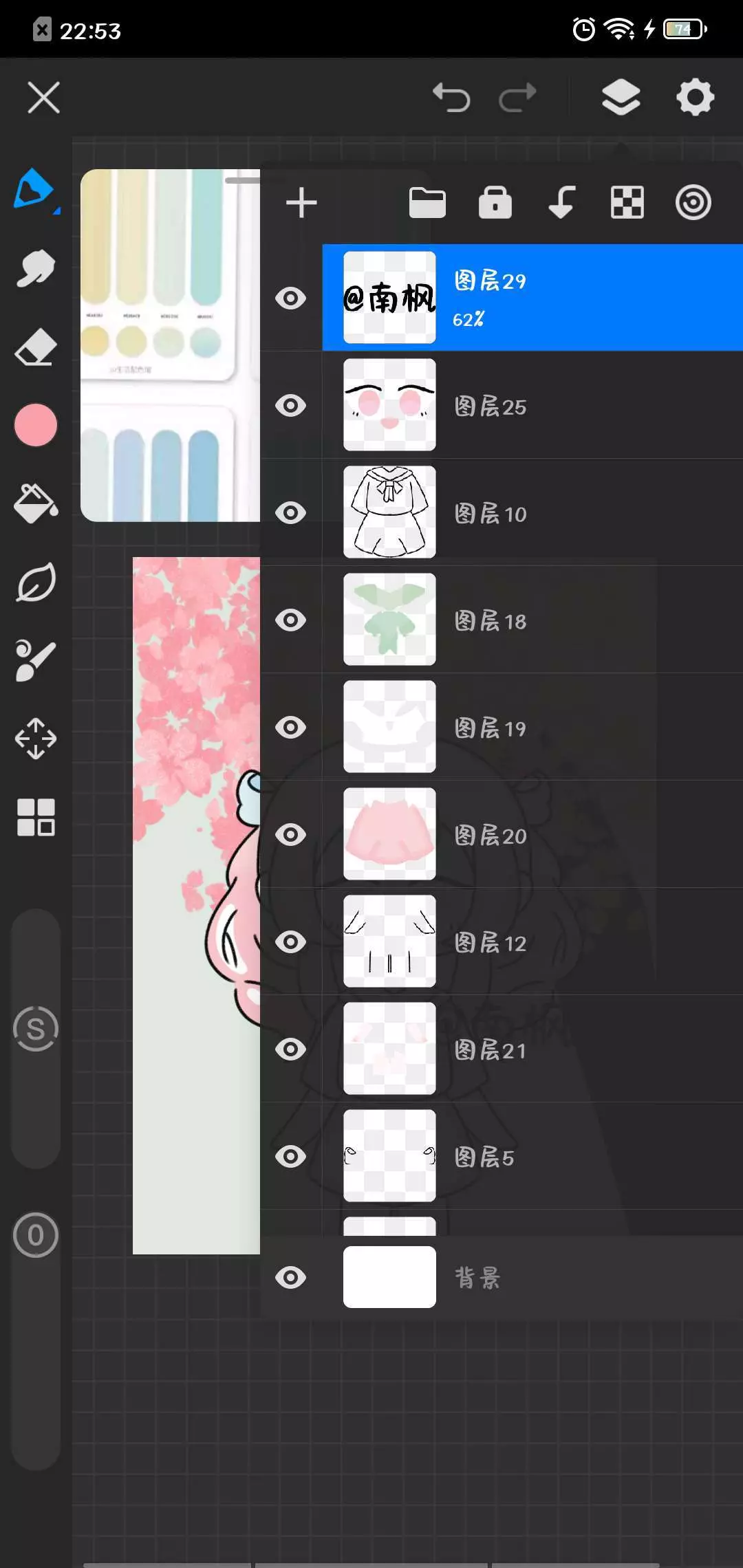Lock the selected layer
The width and height of the screenshot is (743, 1568).
pyautogui.click(x=495, y=202)
